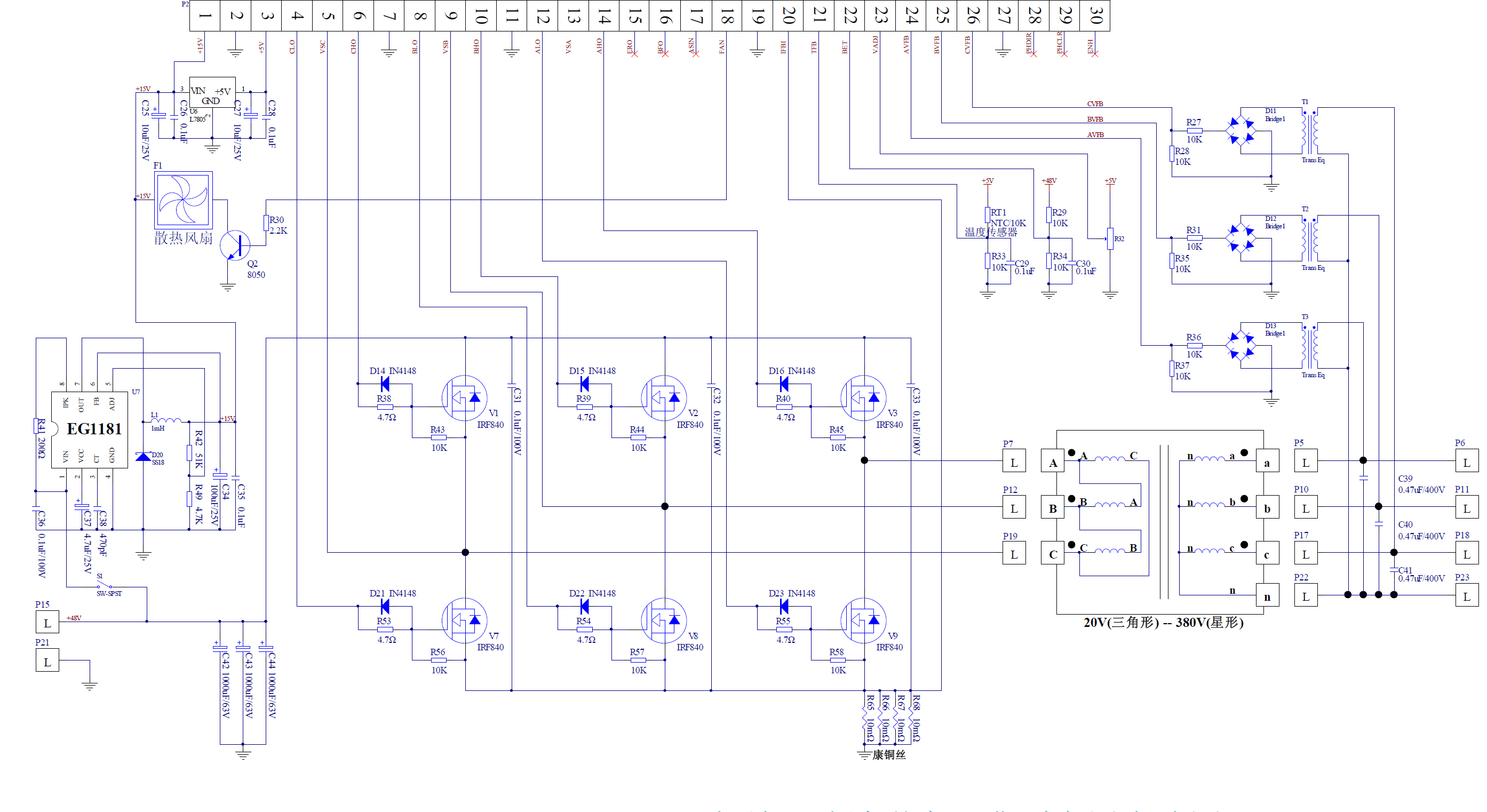Click the C34 100uF/25V label
The height and width of the screenshot is (812, 1487).
point(220,505)
